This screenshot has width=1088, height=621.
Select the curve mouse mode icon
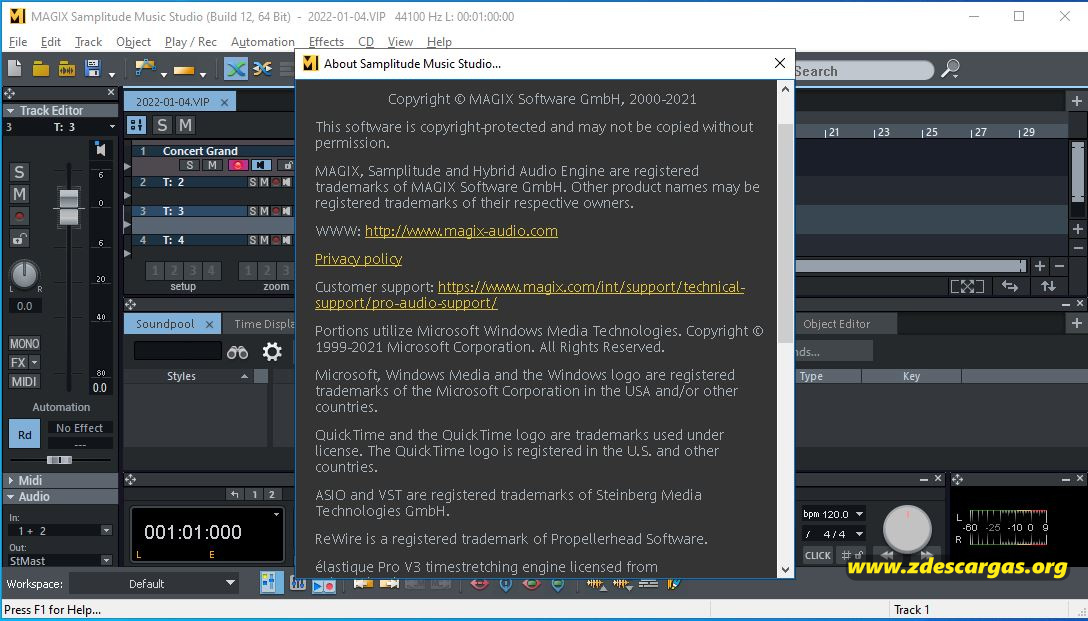pyautogui.click(x=145, y=68)
